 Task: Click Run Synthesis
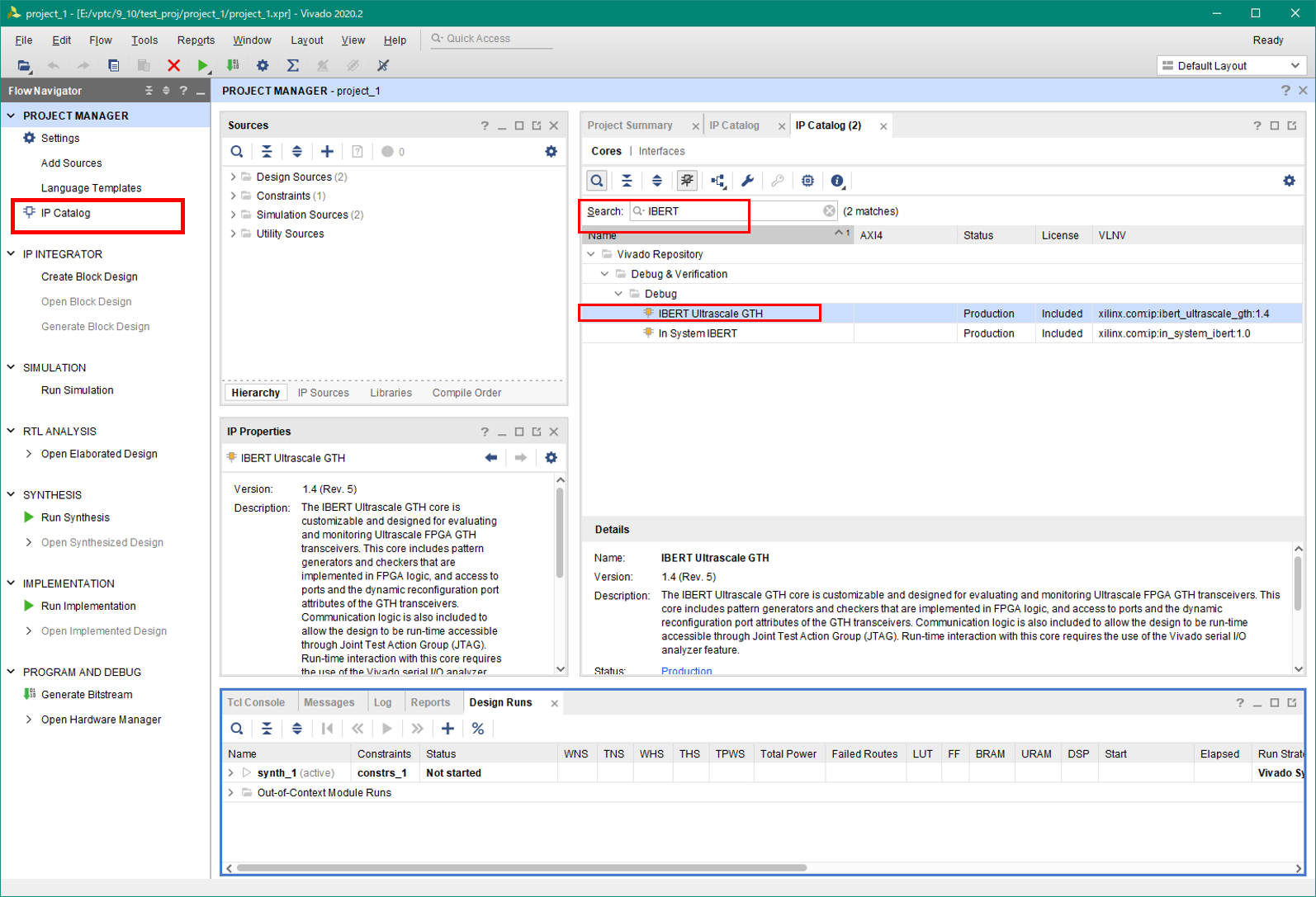tap(75, 517)
